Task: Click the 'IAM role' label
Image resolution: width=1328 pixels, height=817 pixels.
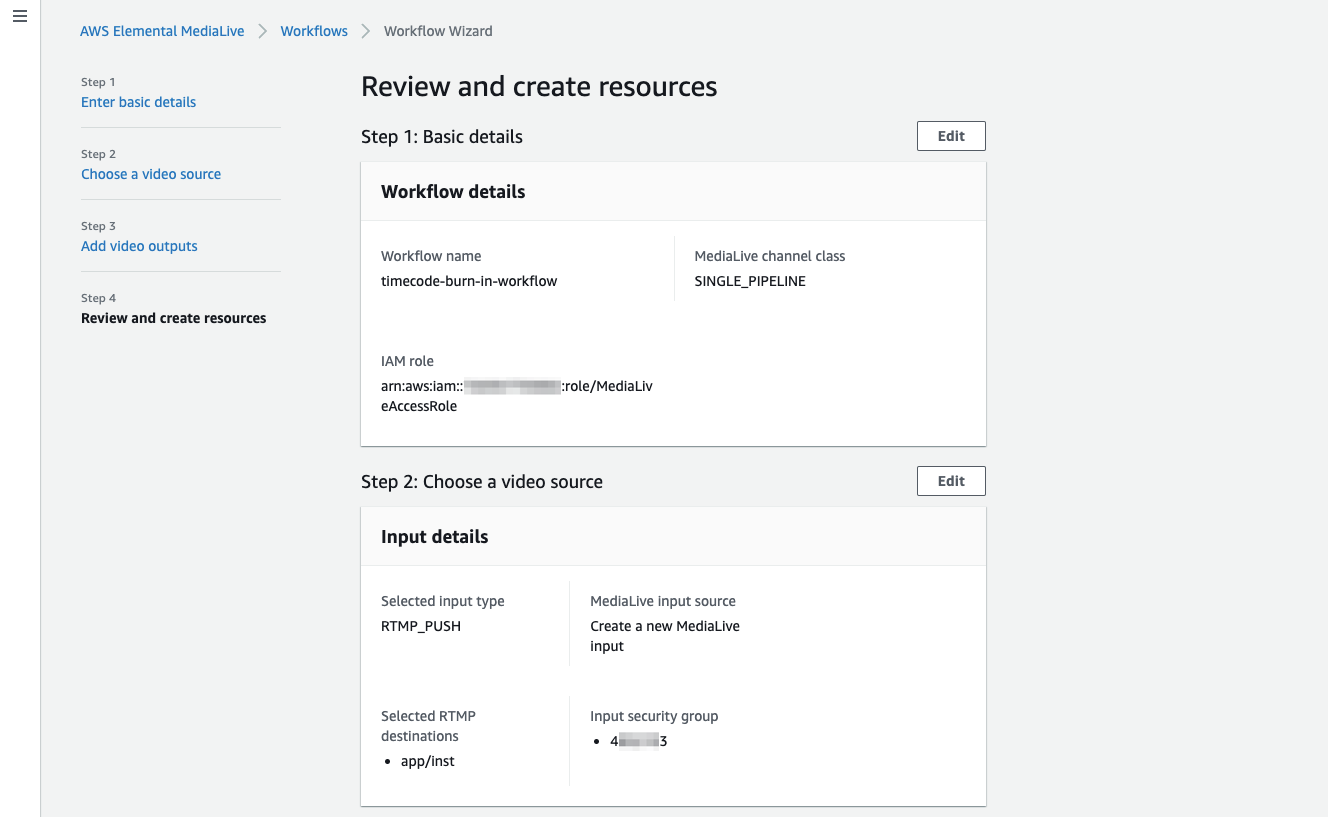Action: click(x=407, y=361)
